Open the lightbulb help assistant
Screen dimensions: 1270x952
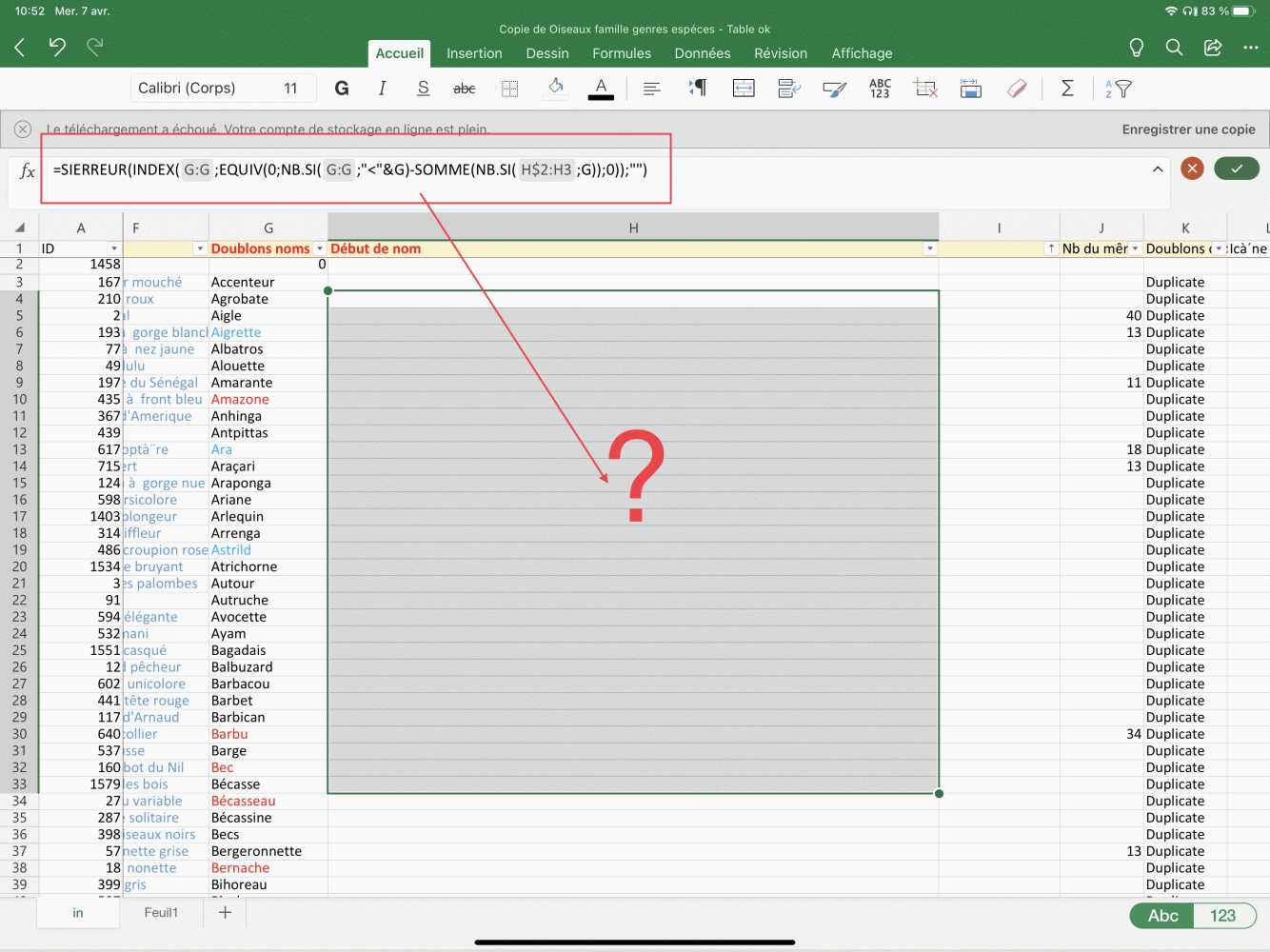pyautogui.click(x=1136, y=48)
